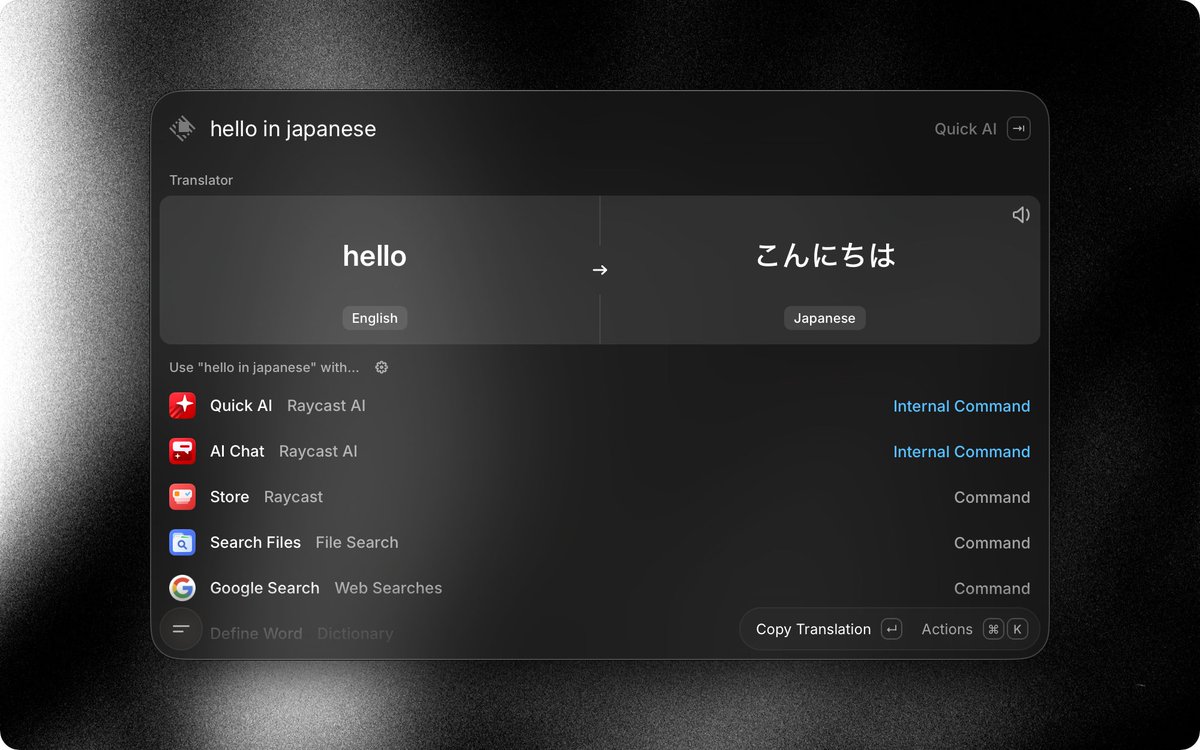Click 'Dictionary' subtitle beside Define Word
1200x750 pixels.
(x=355, y=634)
